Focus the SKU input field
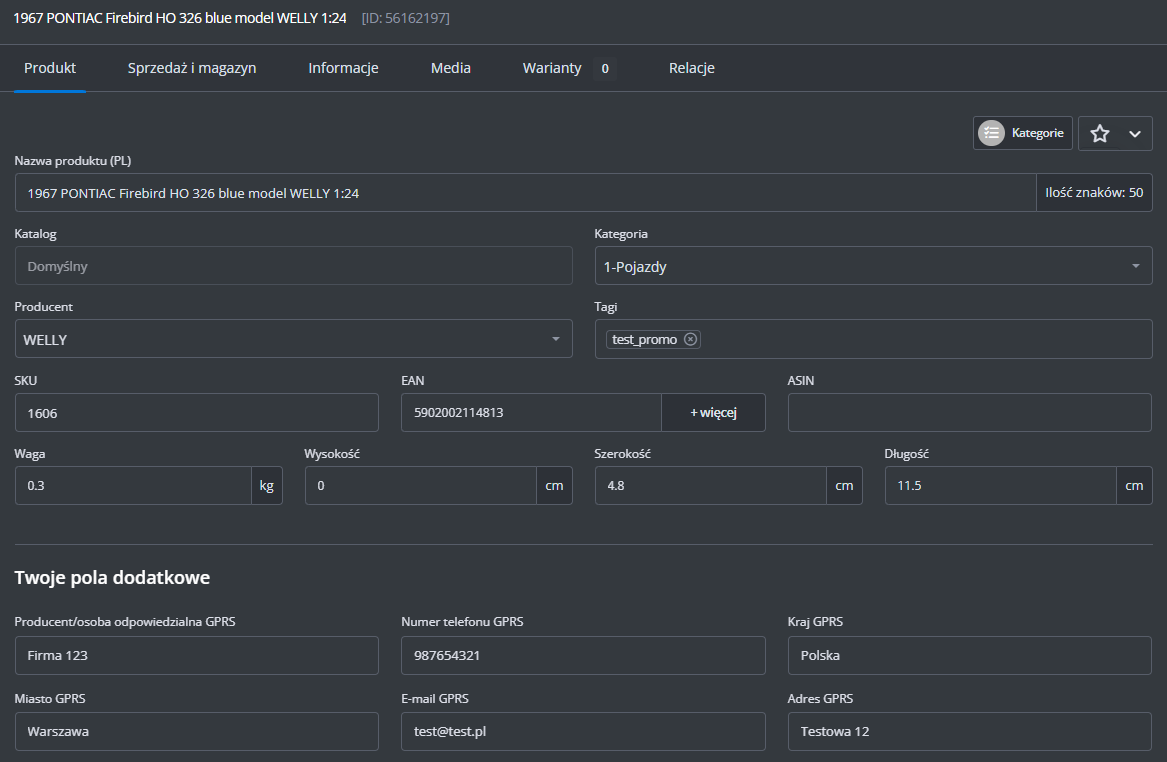 [x=196, y=412]
